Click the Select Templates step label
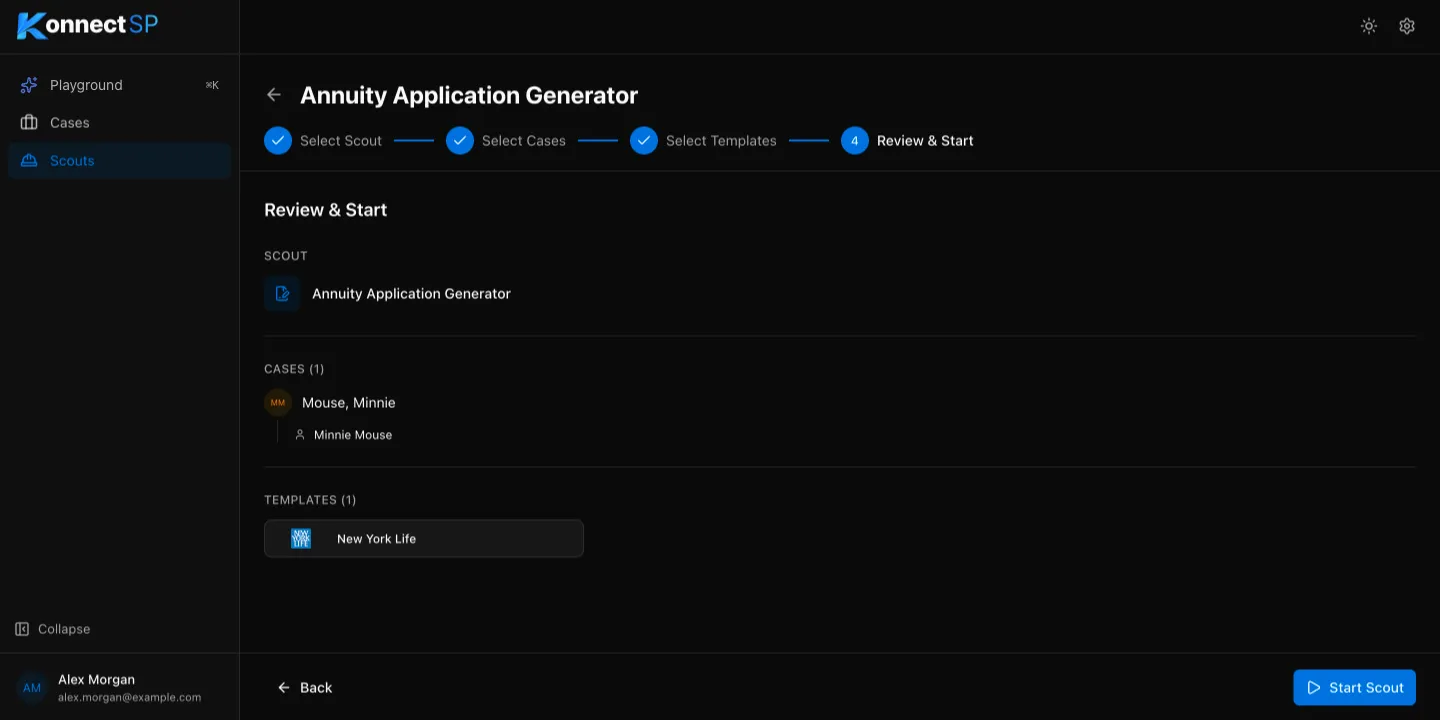The image size is (1440, 720). (721, 141)
